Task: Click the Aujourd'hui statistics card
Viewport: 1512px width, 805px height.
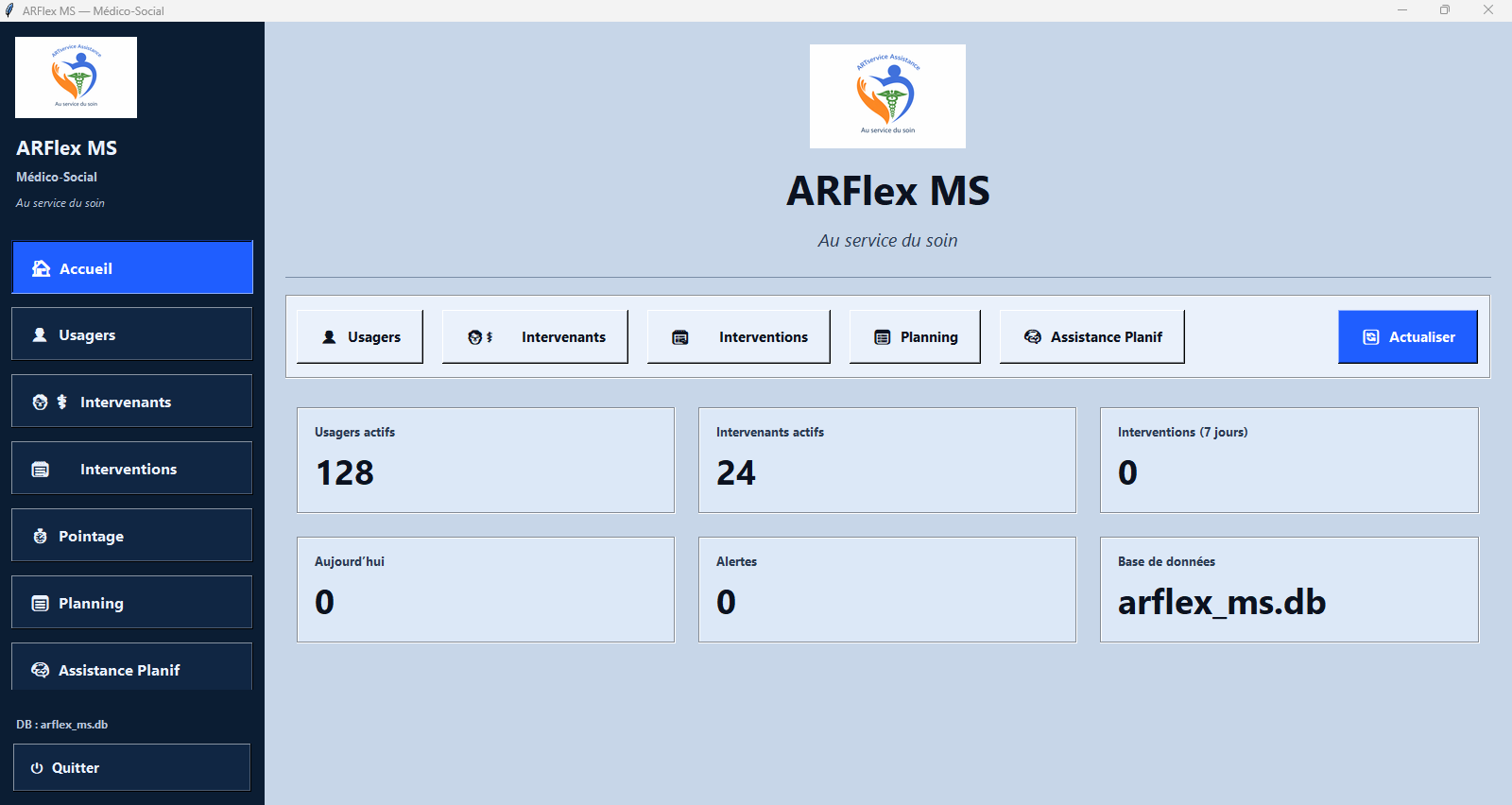Action: pyautogui.click(x=486, y=590)
